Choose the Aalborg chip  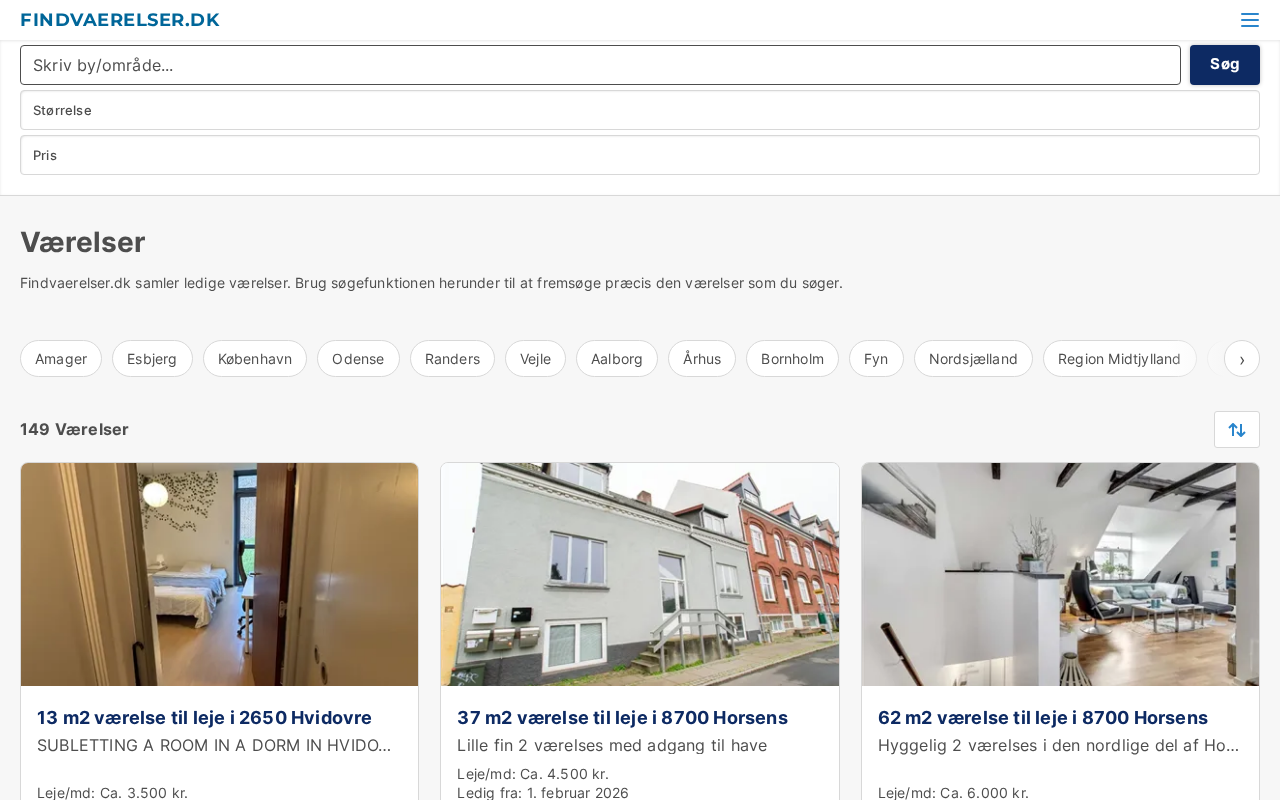point(617,359)
